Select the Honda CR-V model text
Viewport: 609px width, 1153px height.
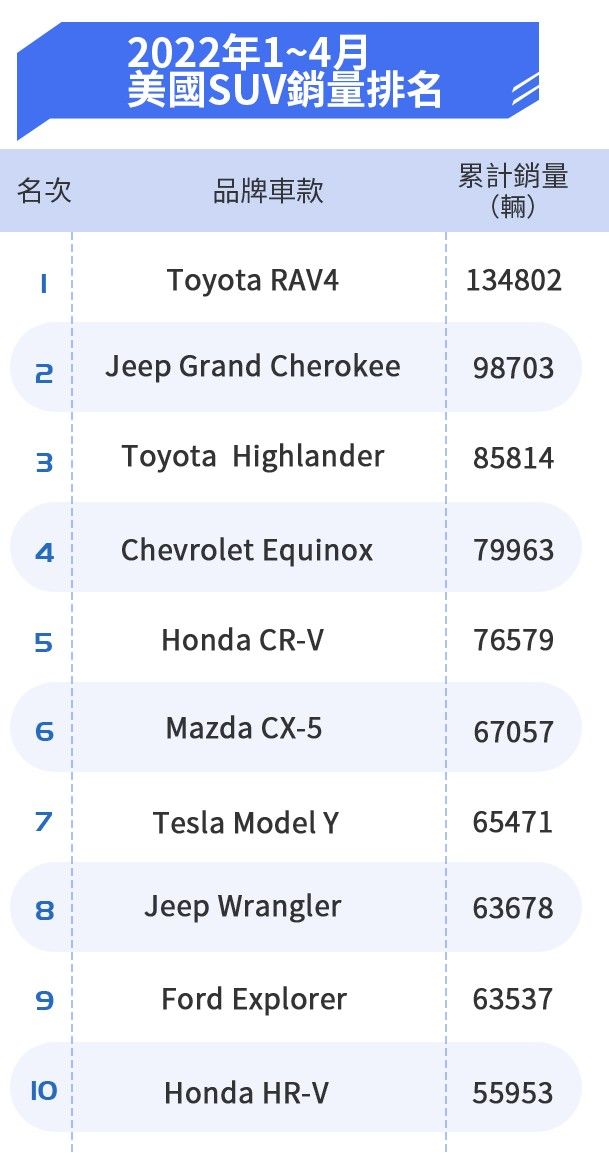pyautogui.click(x=243, y=640)
